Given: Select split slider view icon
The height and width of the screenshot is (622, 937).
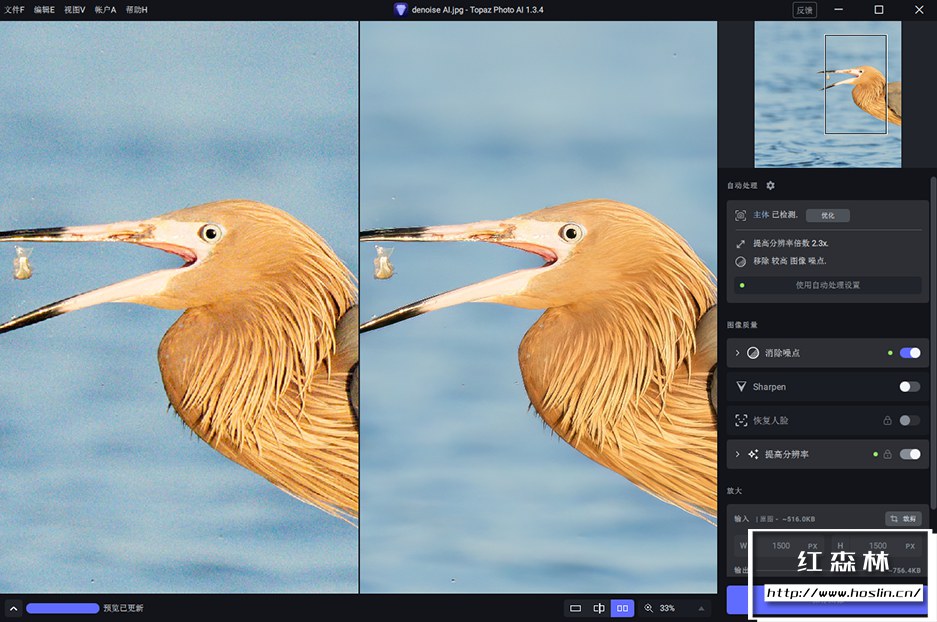Looking at the screenshot, I should pos(598,608).
